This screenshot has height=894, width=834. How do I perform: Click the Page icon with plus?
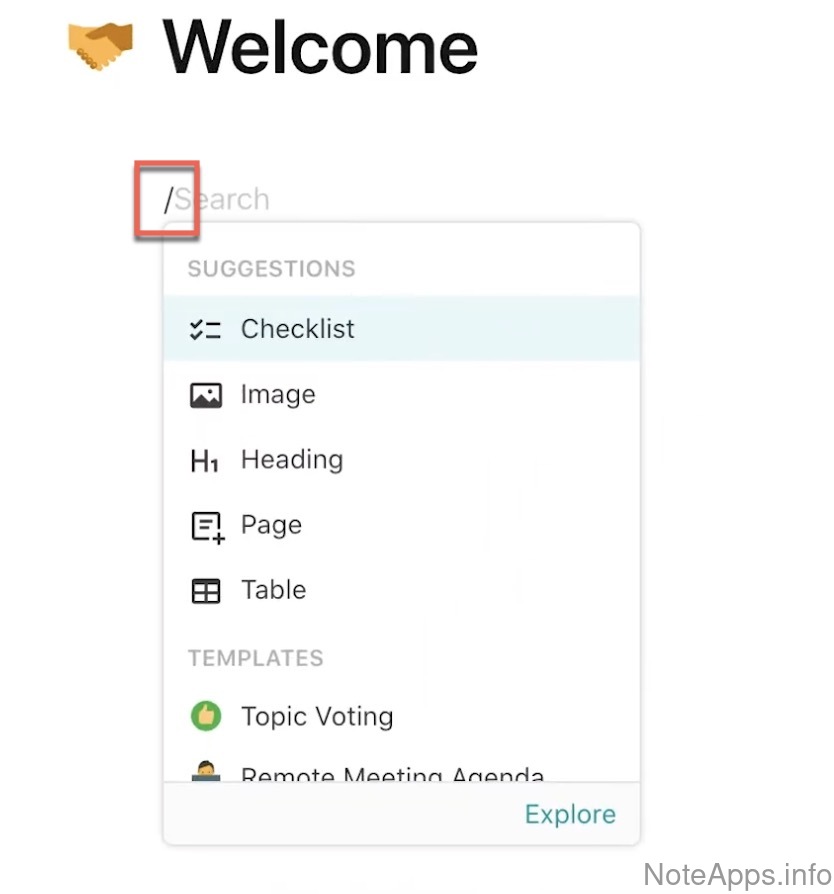pos(207,527)
